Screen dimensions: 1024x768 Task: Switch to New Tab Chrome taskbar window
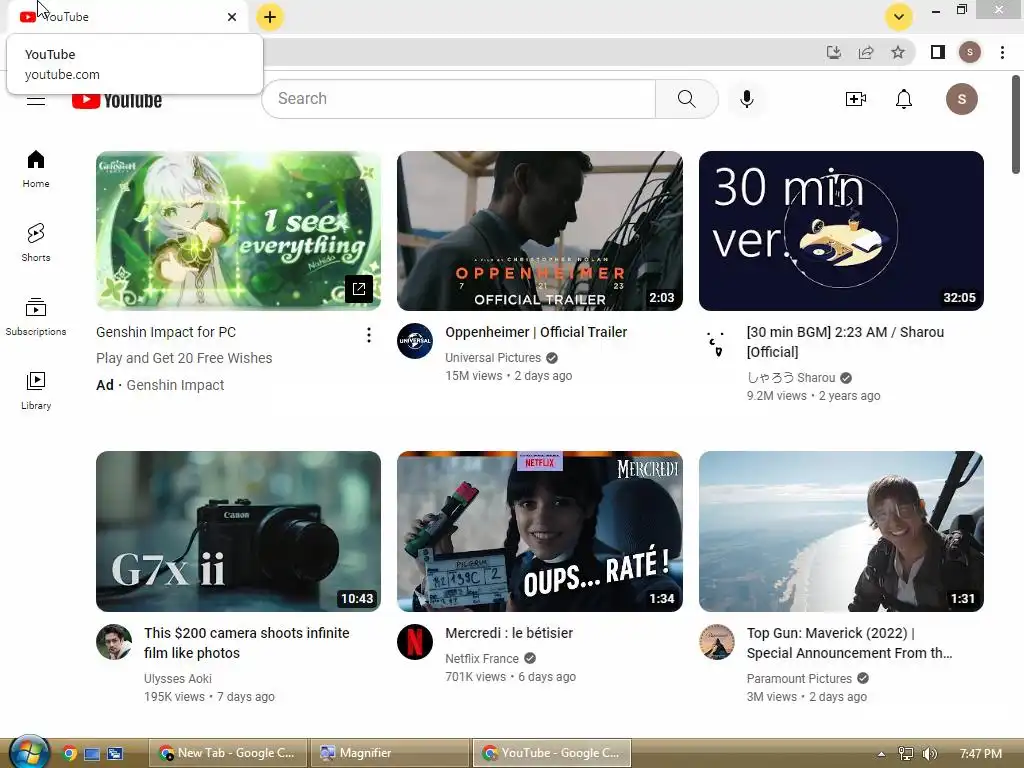(227, 753)
